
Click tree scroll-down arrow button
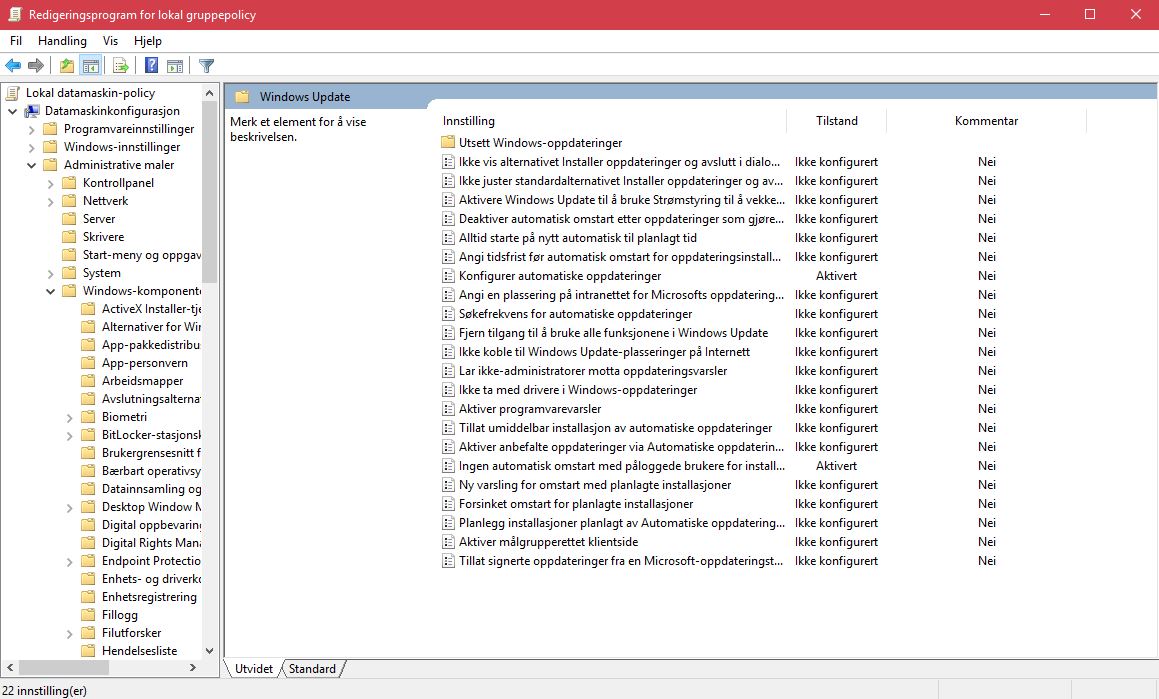[209, 651]
